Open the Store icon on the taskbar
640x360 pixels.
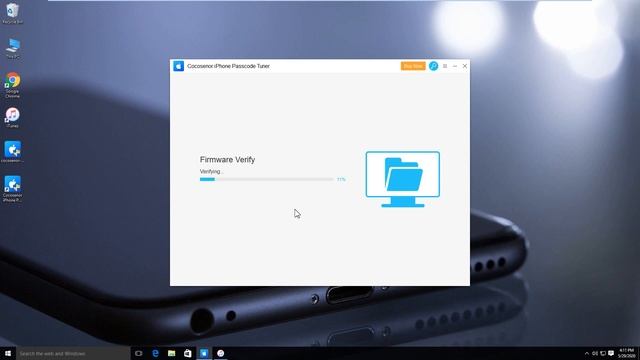click(188, 353)
